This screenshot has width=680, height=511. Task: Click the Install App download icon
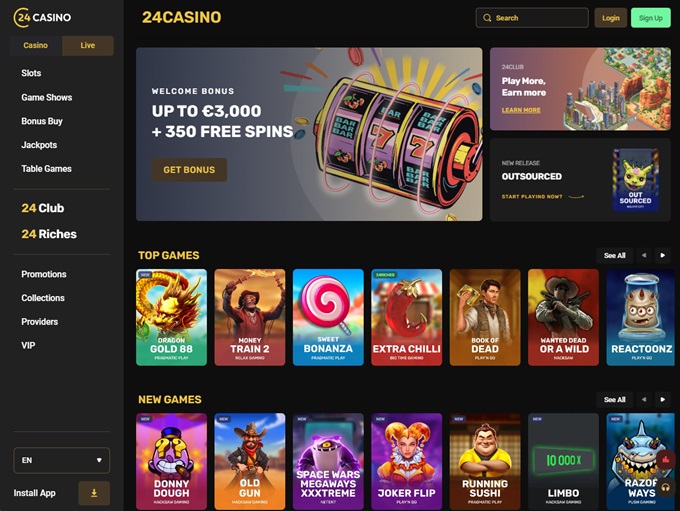pyautogui.click(x=94, y=493)
